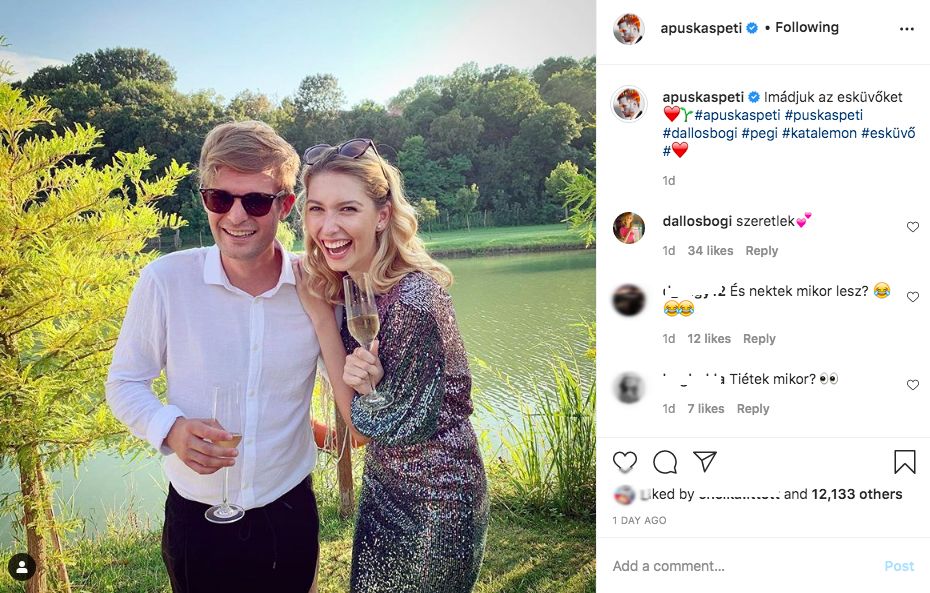Like dallosbogi's szeretlek comment
930x593 pixels.
(x=912, y=228)
